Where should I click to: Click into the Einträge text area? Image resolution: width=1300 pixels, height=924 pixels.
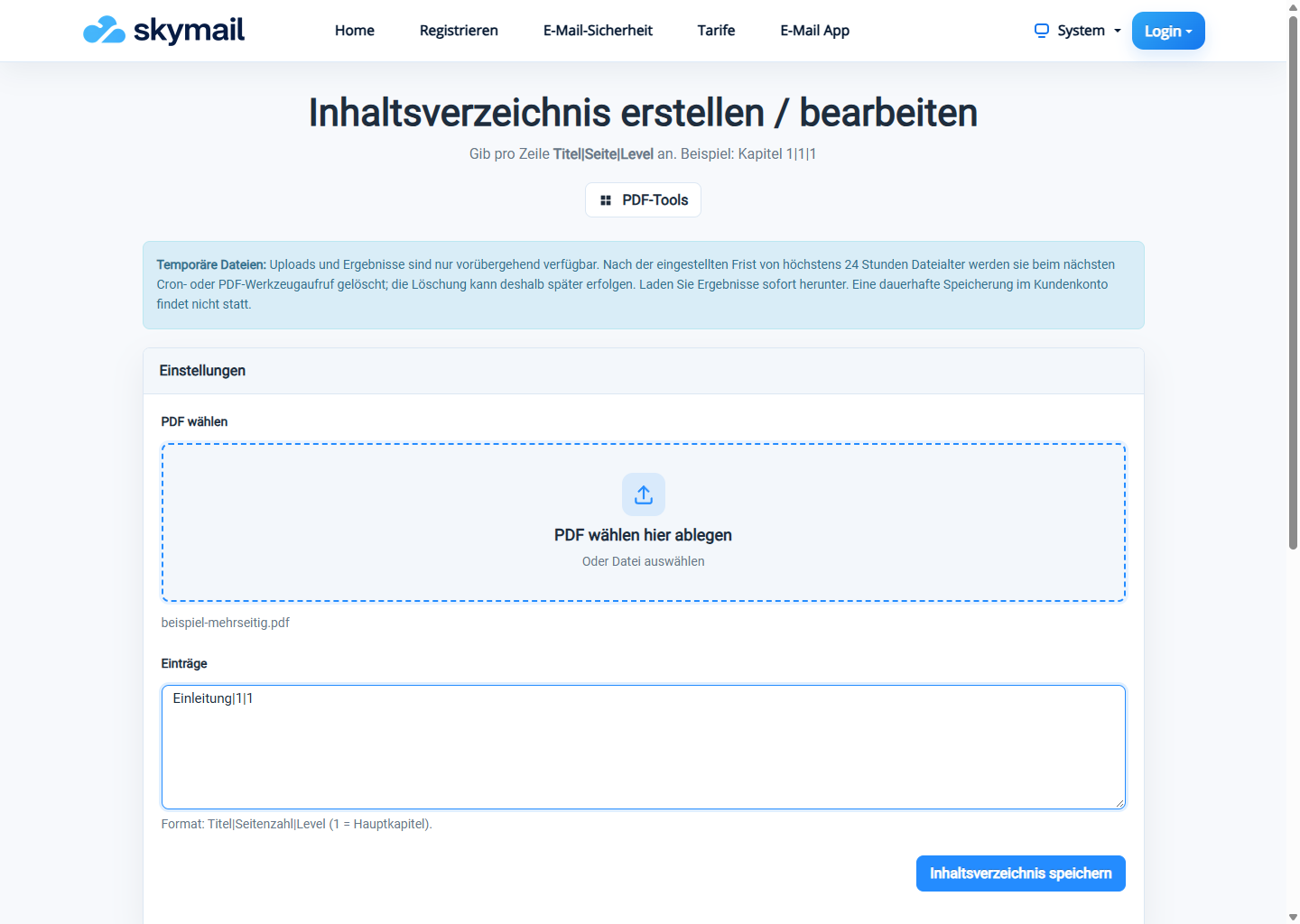pyautogui.click(x=644, y=747)
